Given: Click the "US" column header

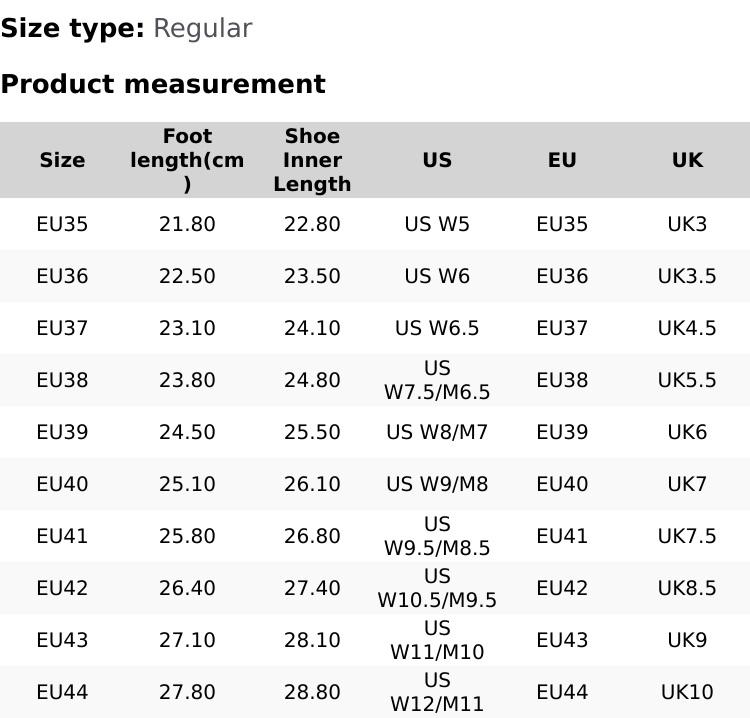Looking at the screenshot, I should pyautogui.click(x=437, y=160).
